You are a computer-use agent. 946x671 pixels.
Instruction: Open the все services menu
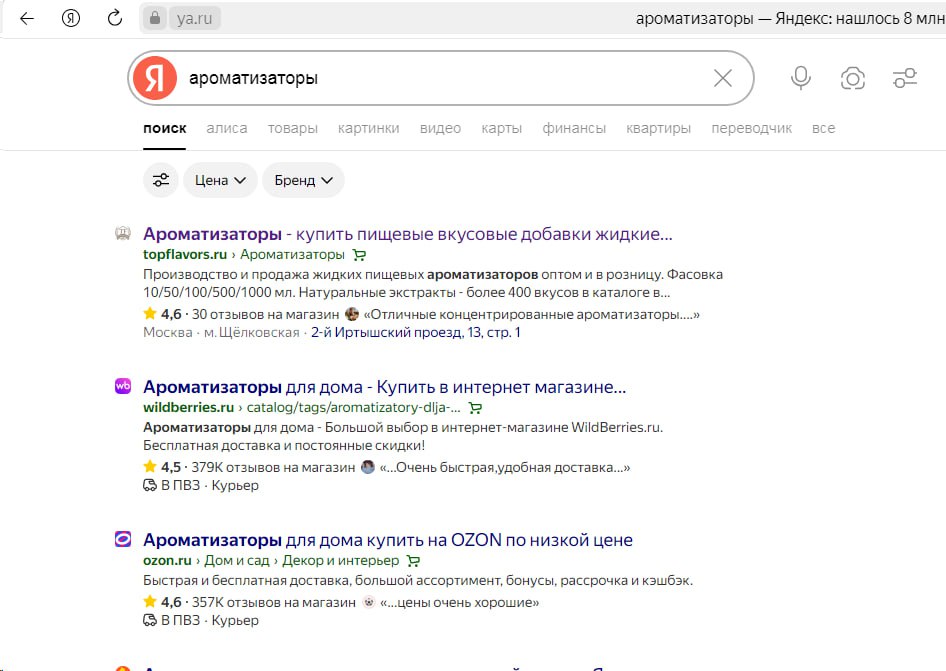click(x=823, y=128)
